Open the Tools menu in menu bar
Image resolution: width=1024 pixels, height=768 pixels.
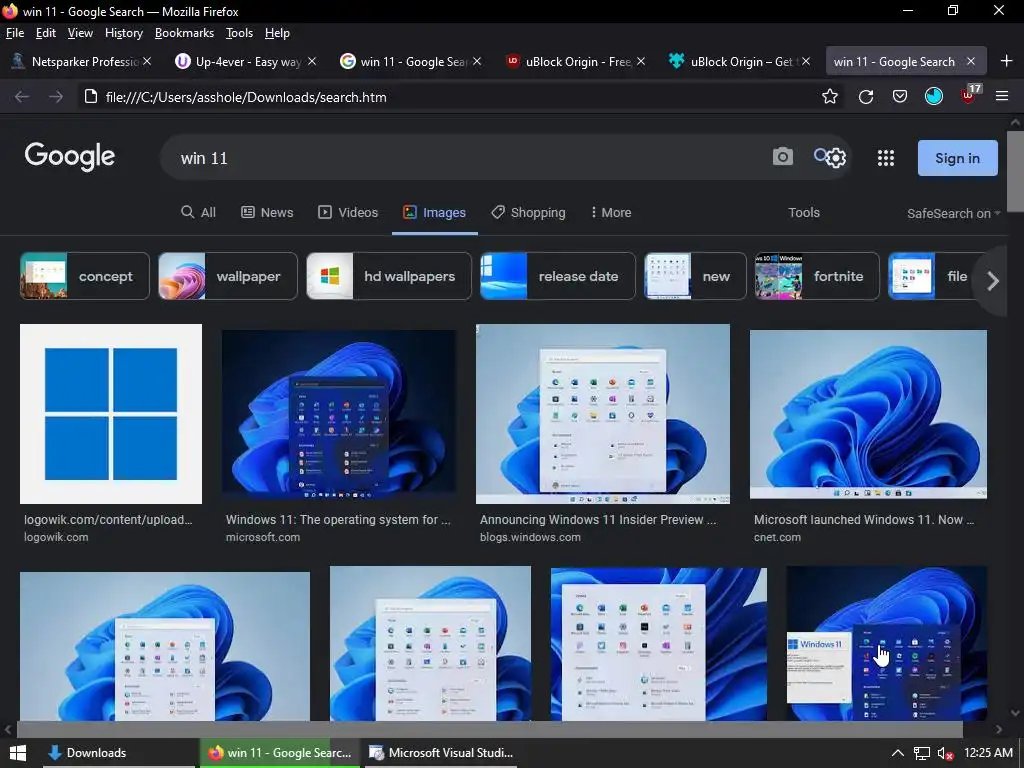tap(239, 33)
